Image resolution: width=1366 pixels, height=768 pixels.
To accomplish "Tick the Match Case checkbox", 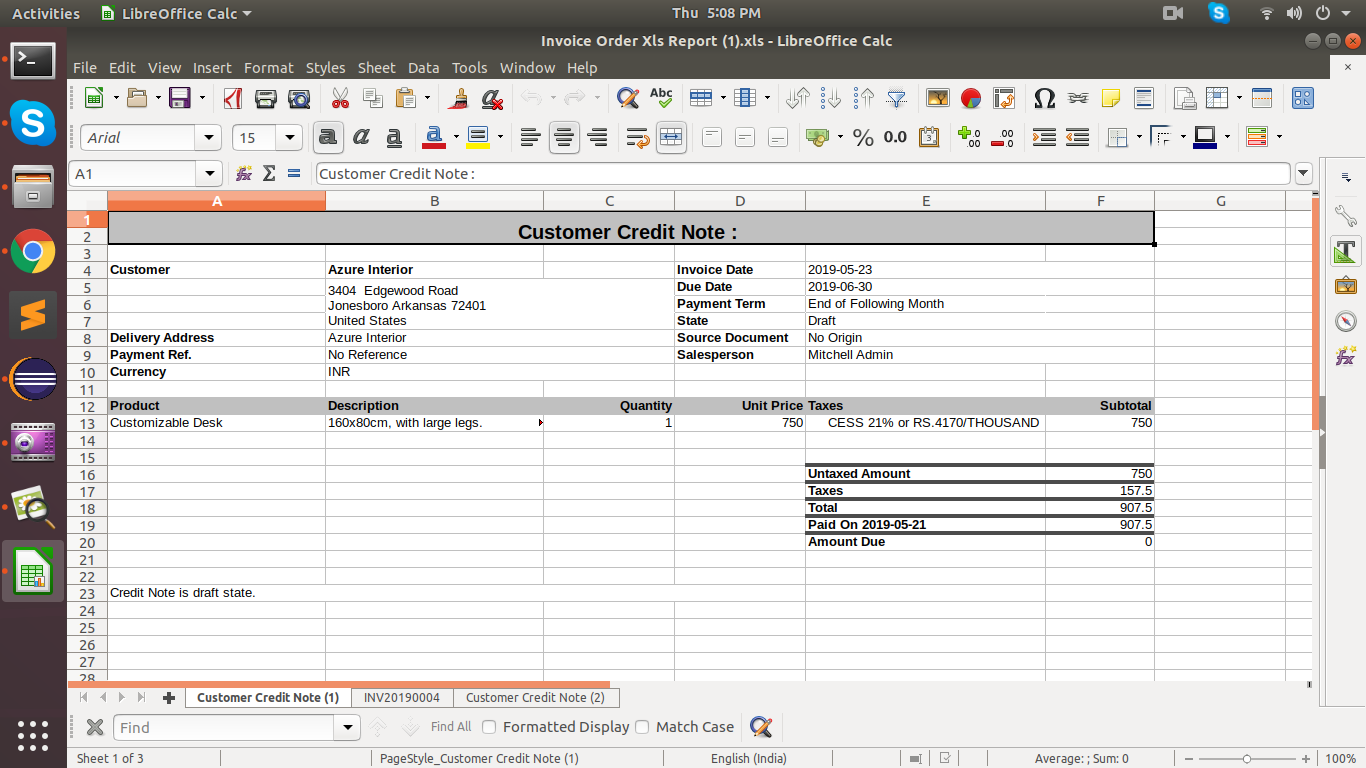I will 642,727.
